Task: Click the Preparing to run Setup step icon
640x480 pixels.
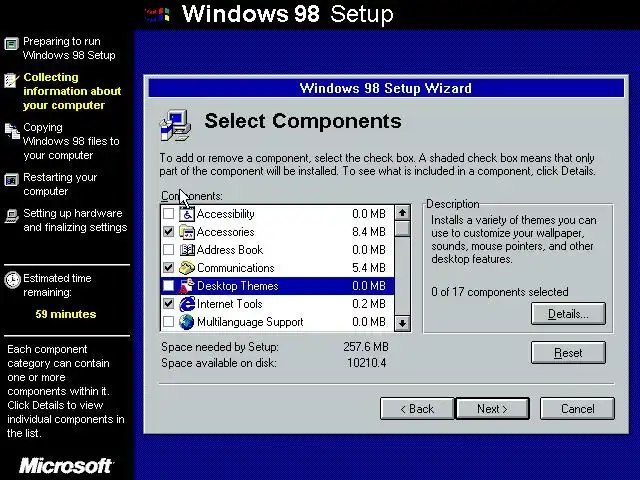Action: (x=11, y=43)
